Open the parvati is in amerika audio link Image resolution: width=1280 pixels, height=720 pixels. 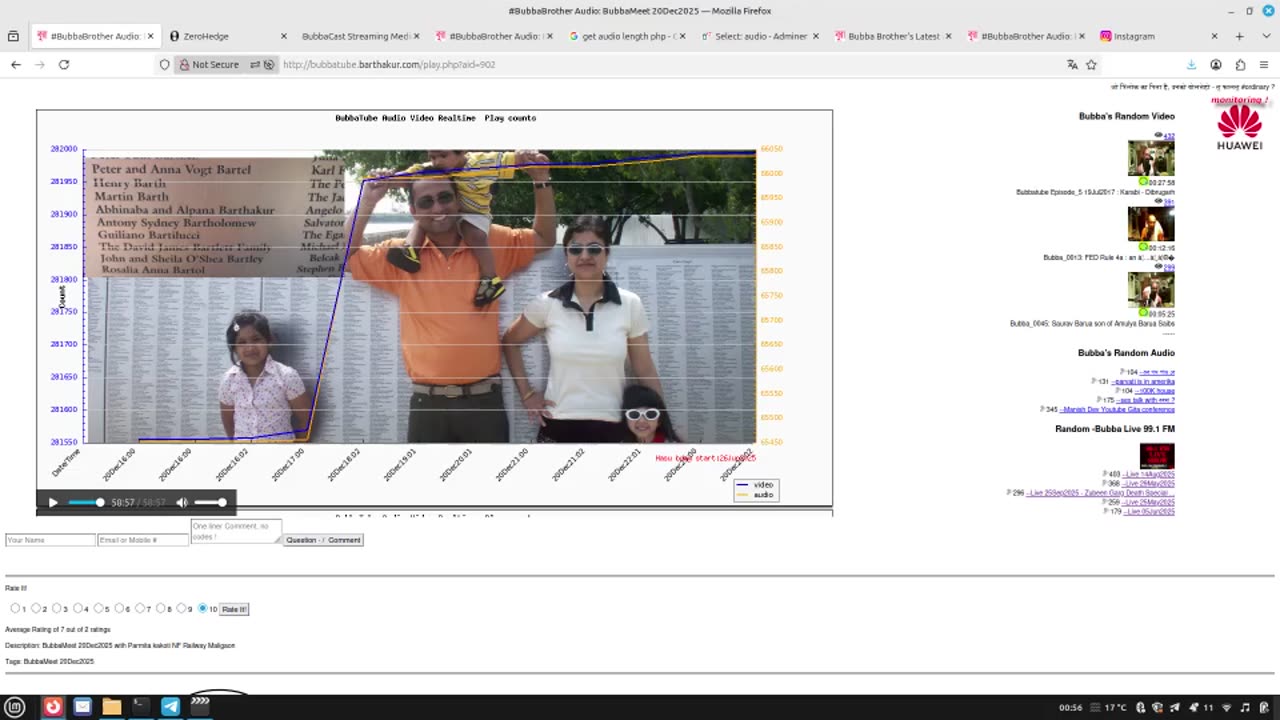tap(1143, 381)
